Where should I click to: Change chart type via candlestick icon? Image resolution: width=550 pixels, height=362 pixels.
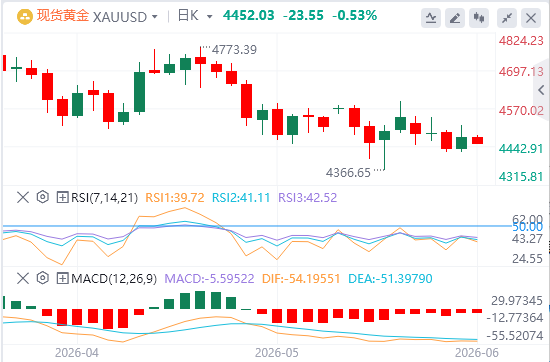point(479,18)
